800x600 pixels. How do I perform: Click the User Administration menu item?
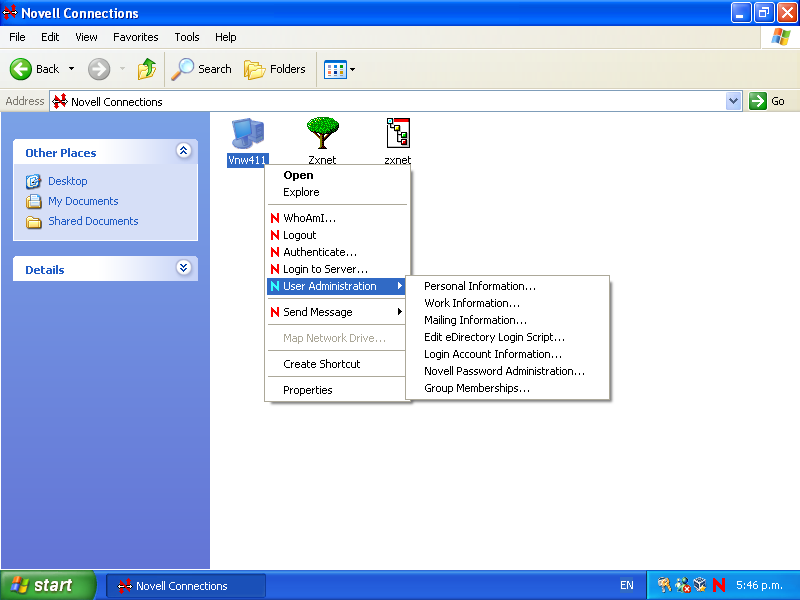pyautogui.click(x=336, y=286)
